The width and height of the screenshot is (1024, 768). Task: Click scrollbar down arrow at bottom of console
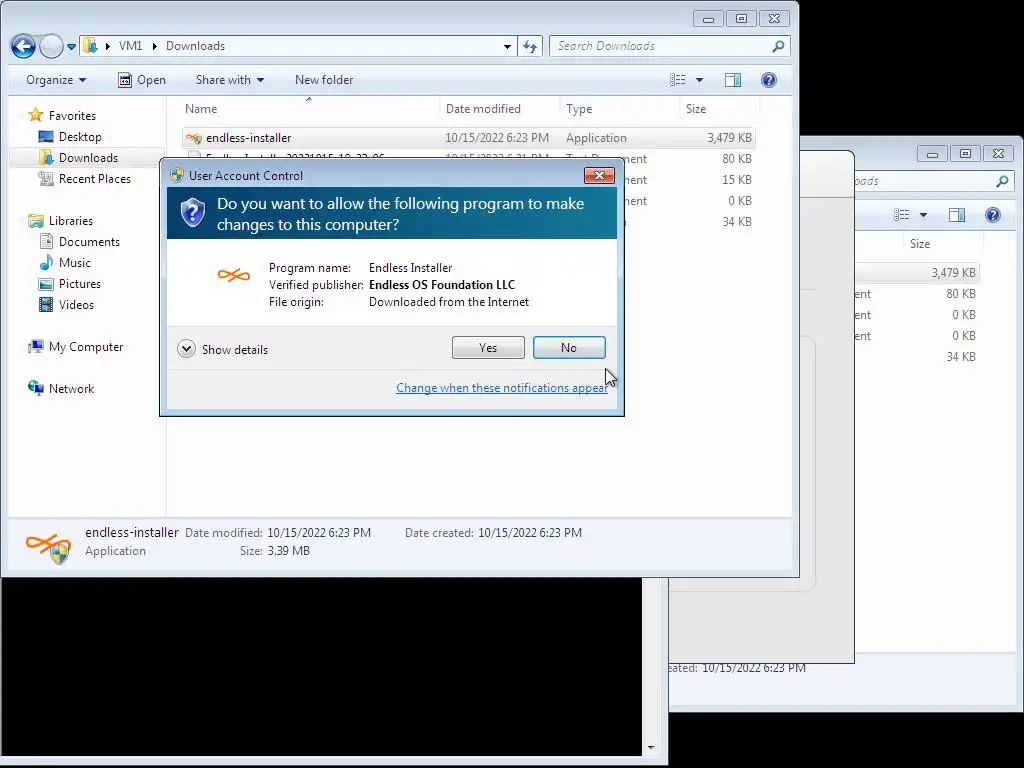(x=650, y=748)
